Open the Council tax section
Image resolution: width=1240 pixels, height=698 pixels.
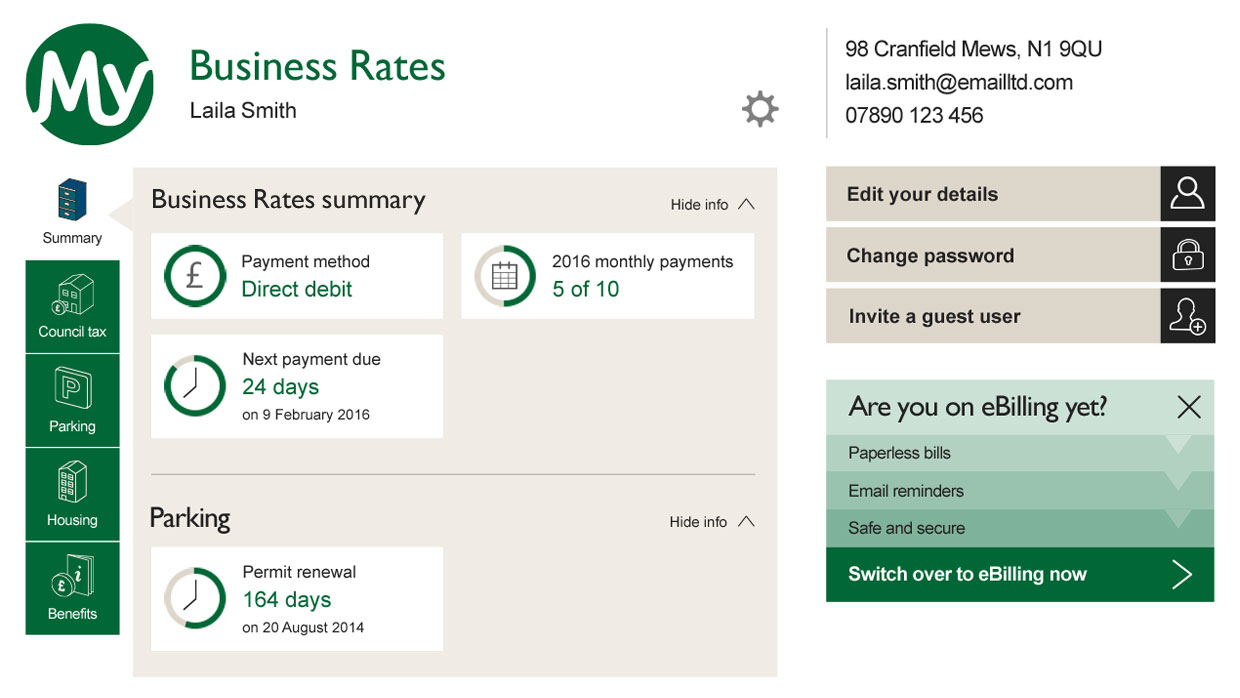click(x=72, y=307)
